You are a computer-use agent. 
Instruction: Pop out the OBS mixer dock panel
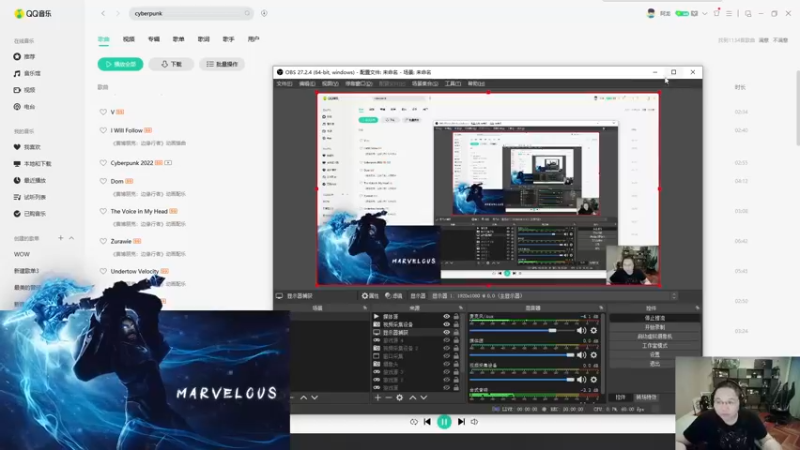601,308
